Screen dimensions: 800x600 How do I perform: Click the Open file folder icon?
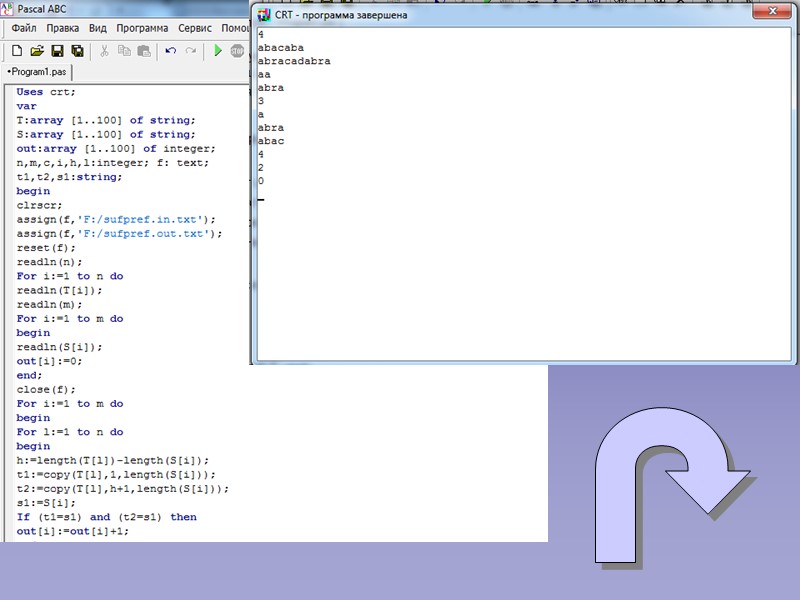coord(37,51)
